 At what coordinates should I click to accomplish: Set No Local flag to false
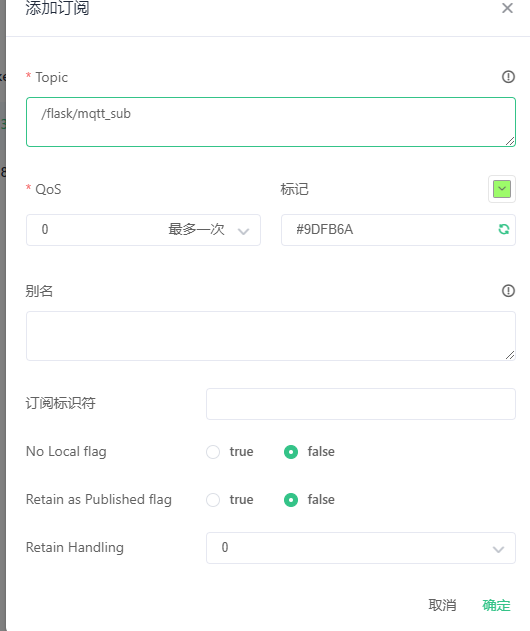coord(291,452)
